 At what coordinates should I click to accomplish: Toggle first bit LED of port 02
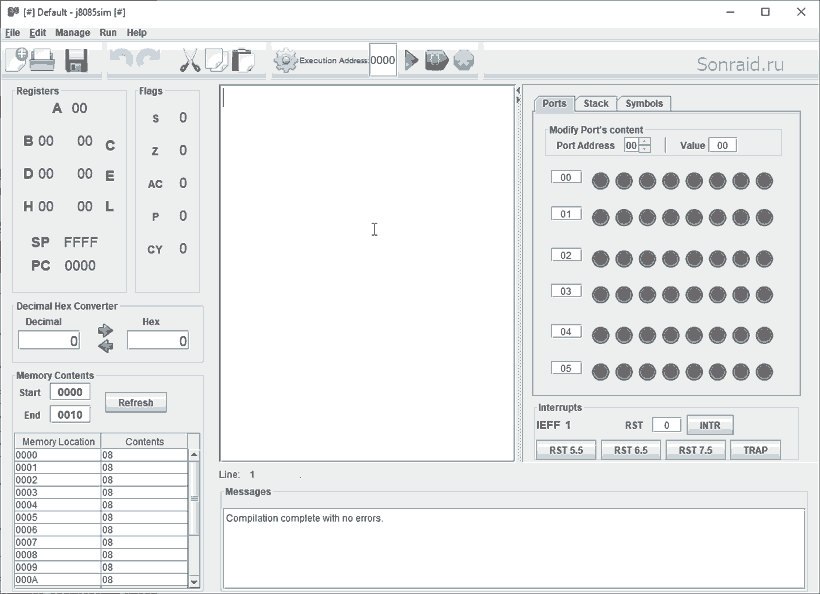(600, 259)
